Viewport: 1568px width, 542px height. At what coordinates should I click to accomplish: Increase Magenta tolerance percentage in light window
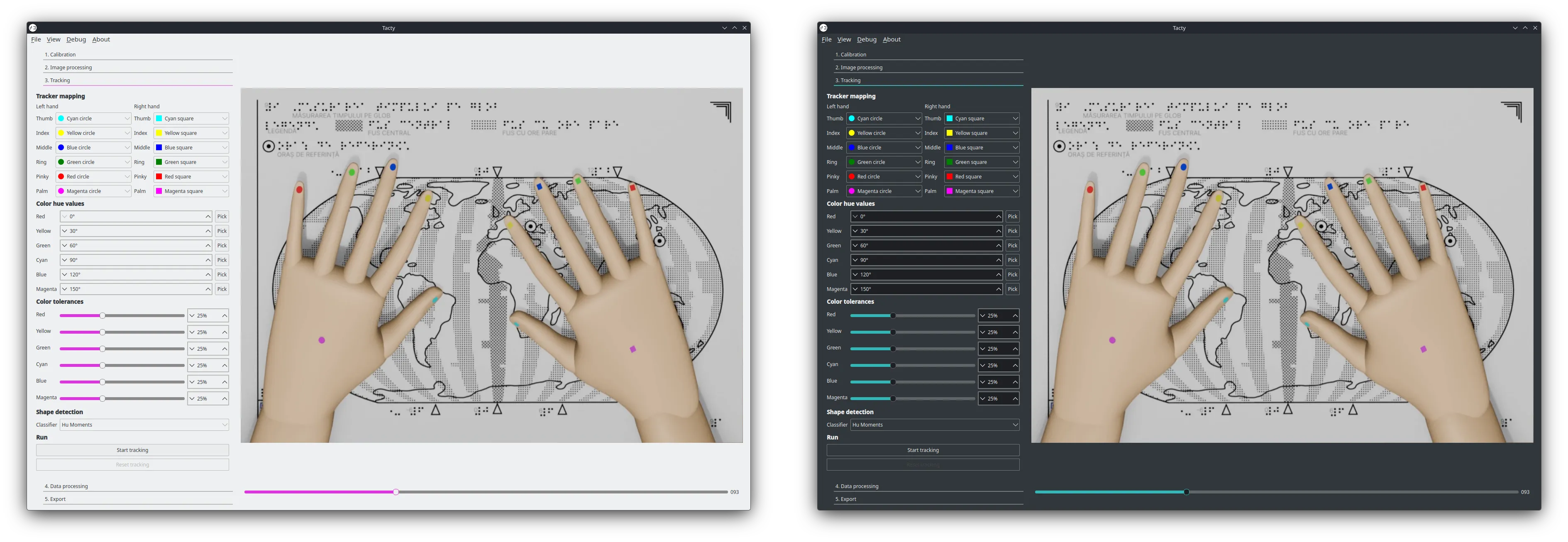[x=225, y=399]
